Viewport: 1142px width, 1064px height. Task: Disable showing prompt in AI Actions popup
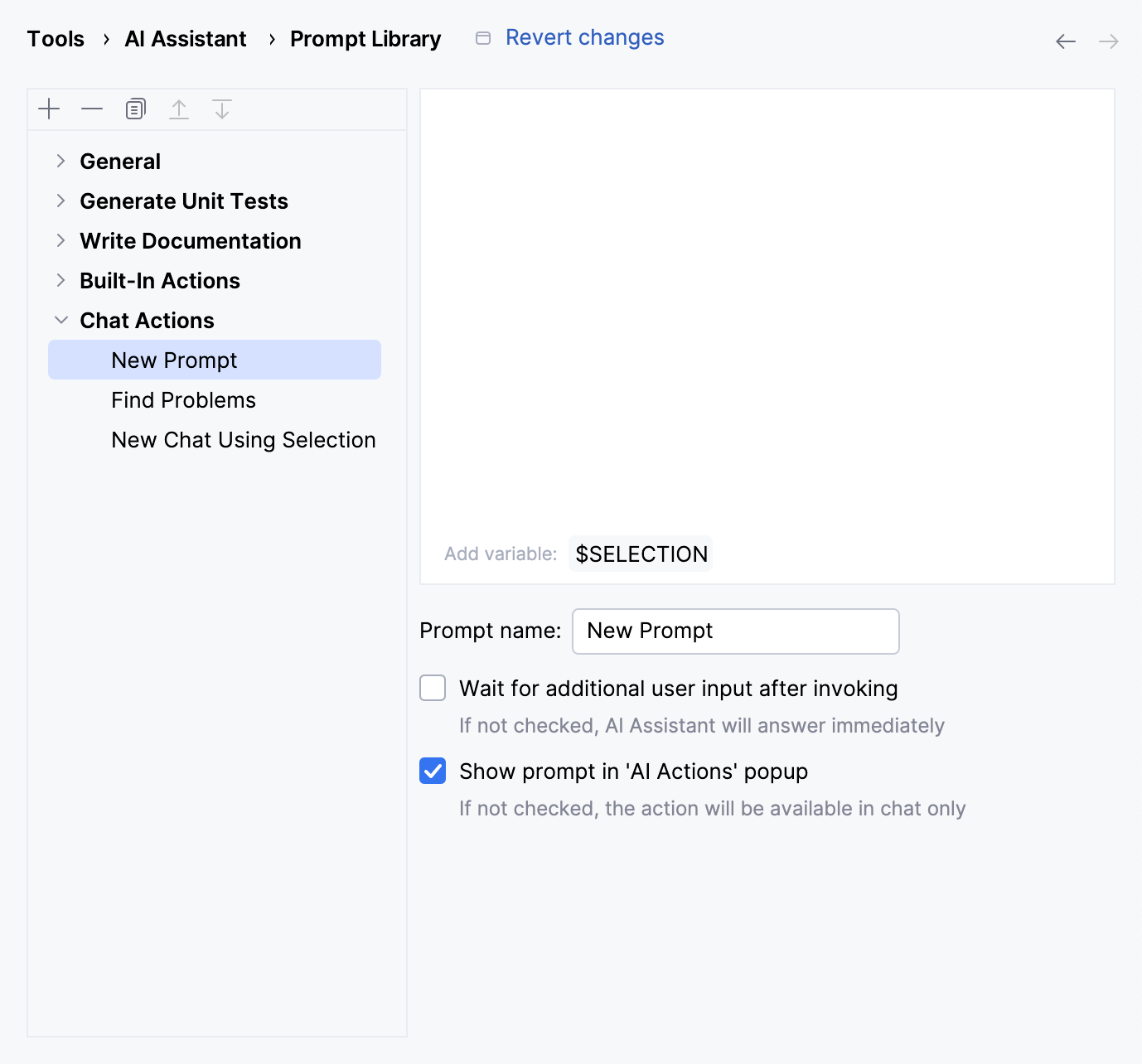coord(432,771)
